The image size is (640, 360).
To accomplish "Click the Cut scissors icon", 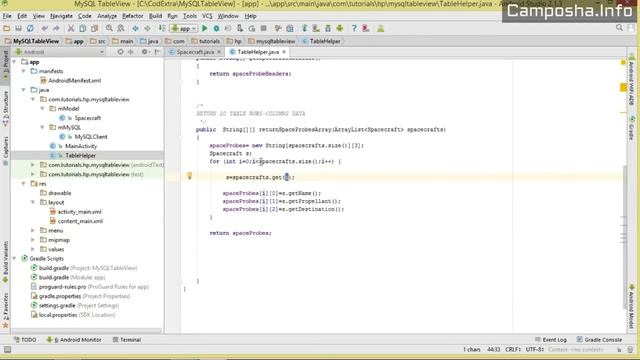I will (71, 28).
